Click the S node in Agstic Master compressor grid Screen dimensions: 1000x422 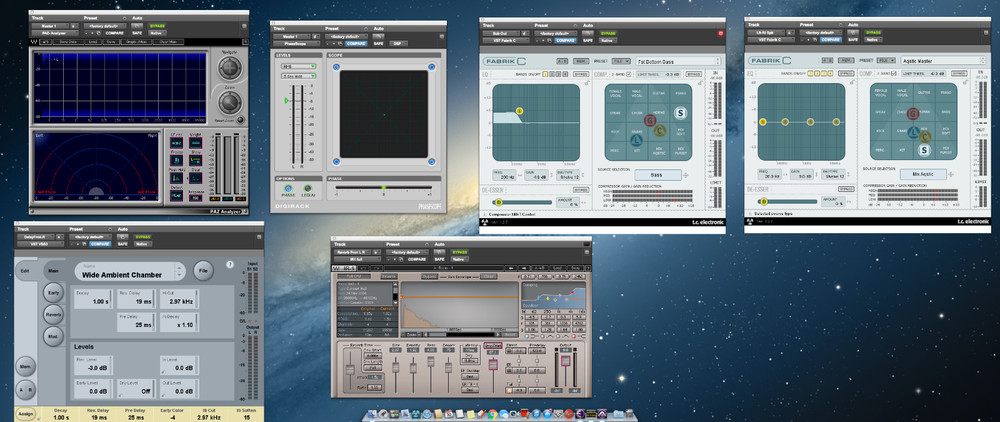[x=924, y=150]
